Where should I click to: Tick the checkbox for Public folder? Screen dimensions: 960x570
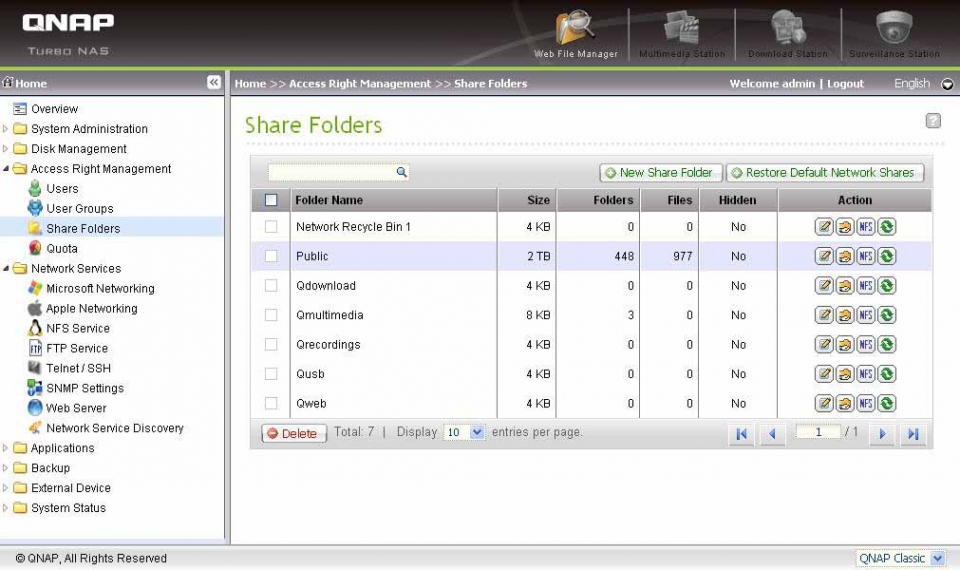(x=271, y=256)
